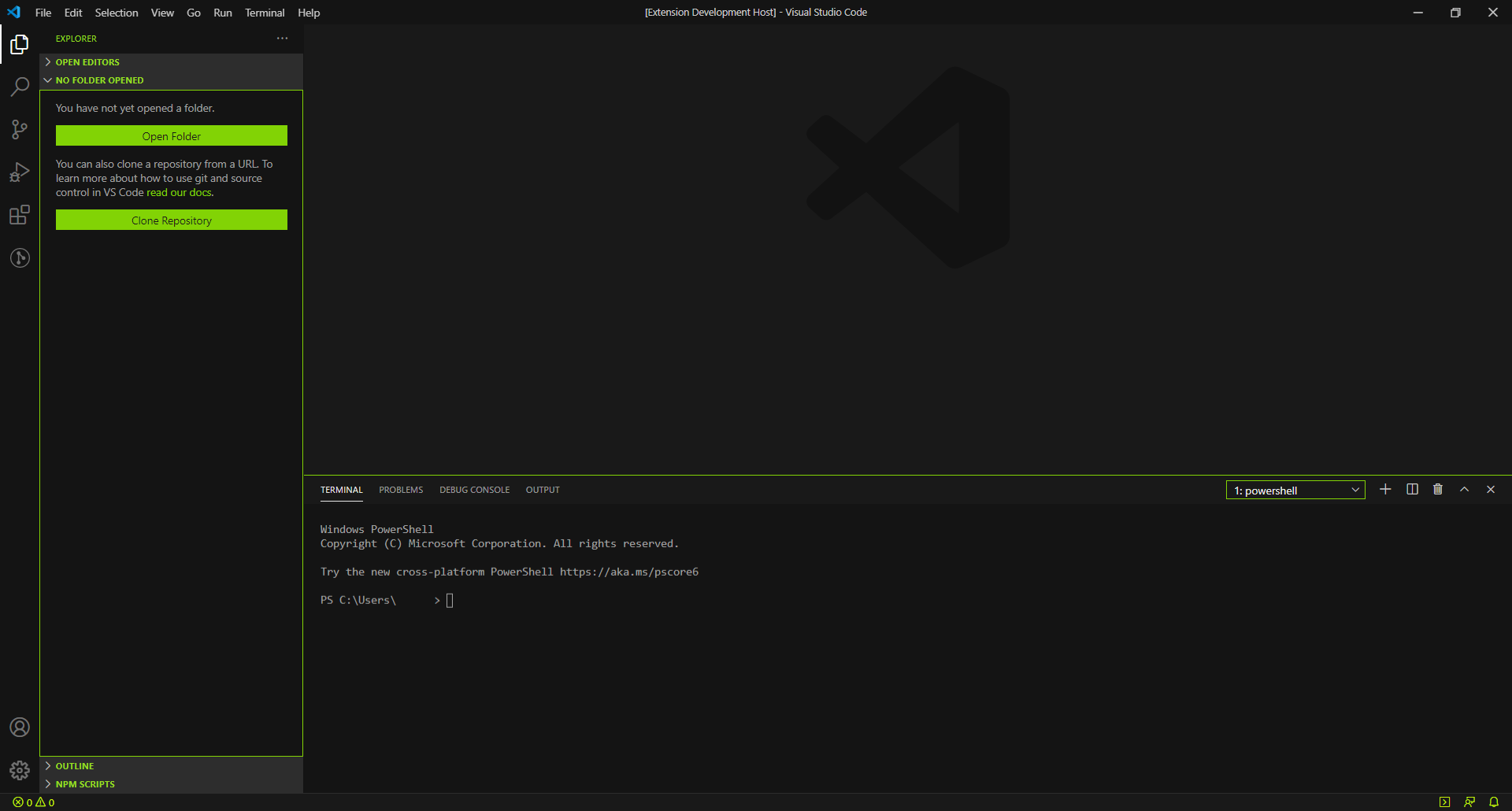The image size is (1512, 811).
Task: Open the Git graph icon in activity bar
Action: pyautogui.click(x=20, y=257)
